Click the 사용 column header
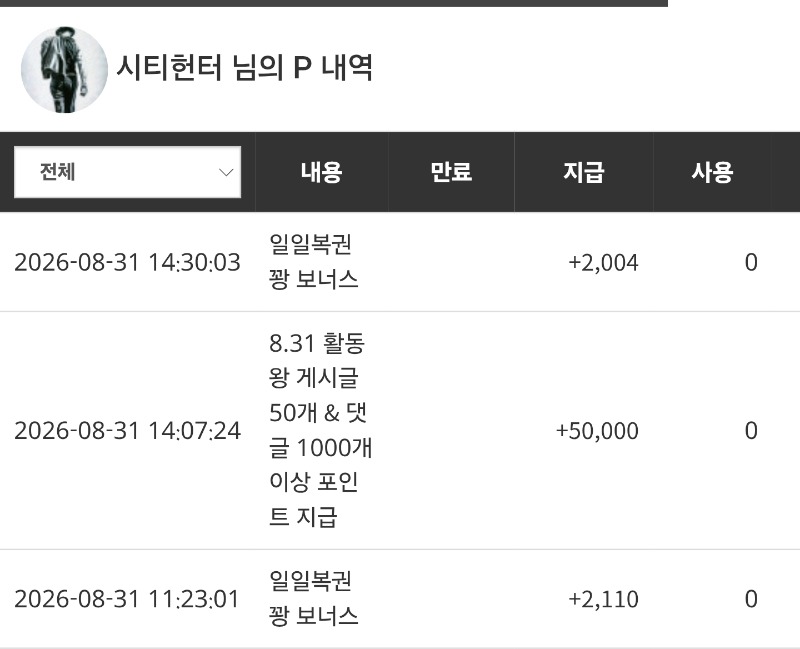The image size is (800, 649). (712, 172)
